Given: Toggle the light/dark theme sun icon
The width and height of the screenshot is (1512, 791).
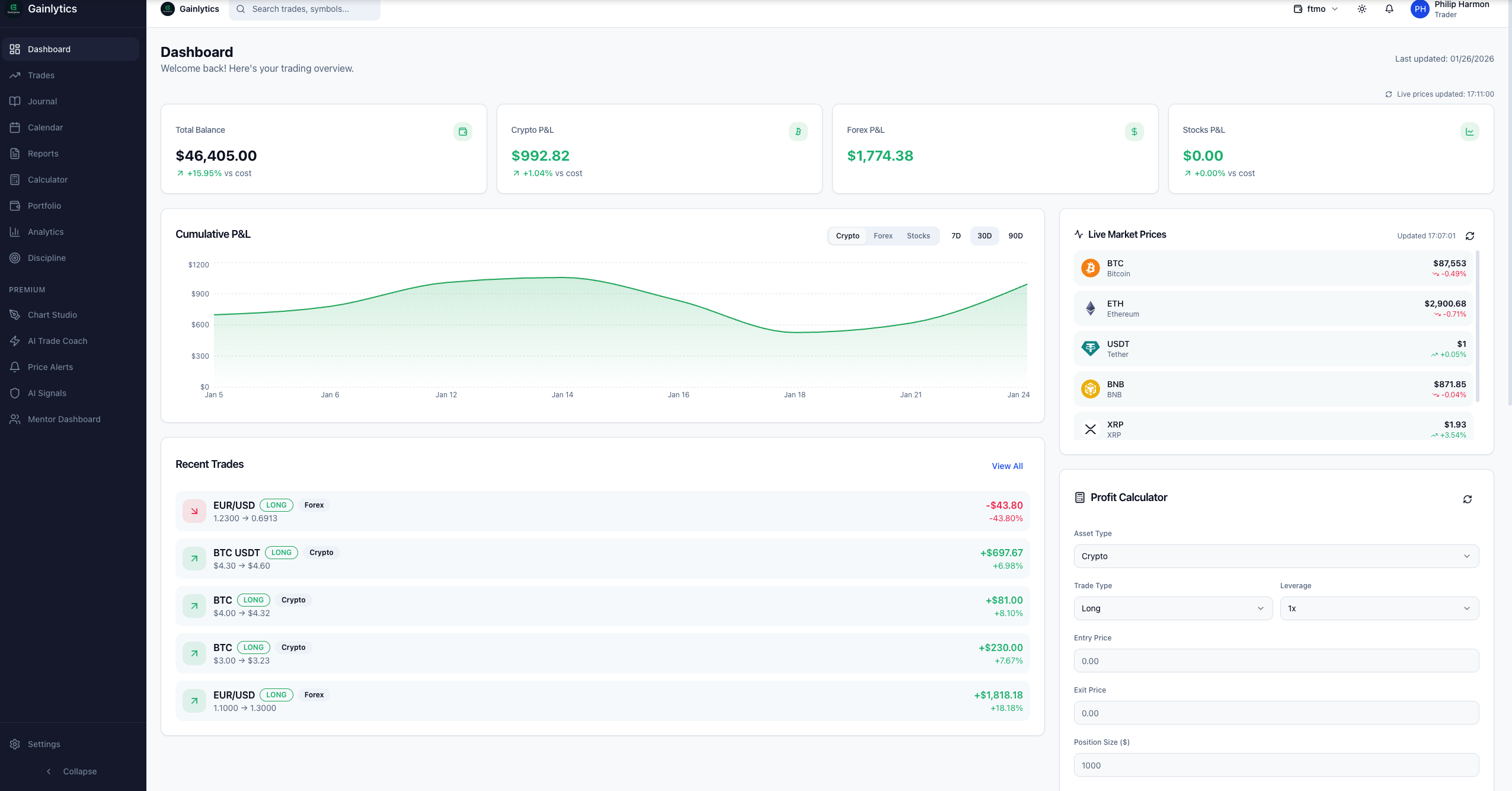Looking at the screenshot, I should point(1361,9).
